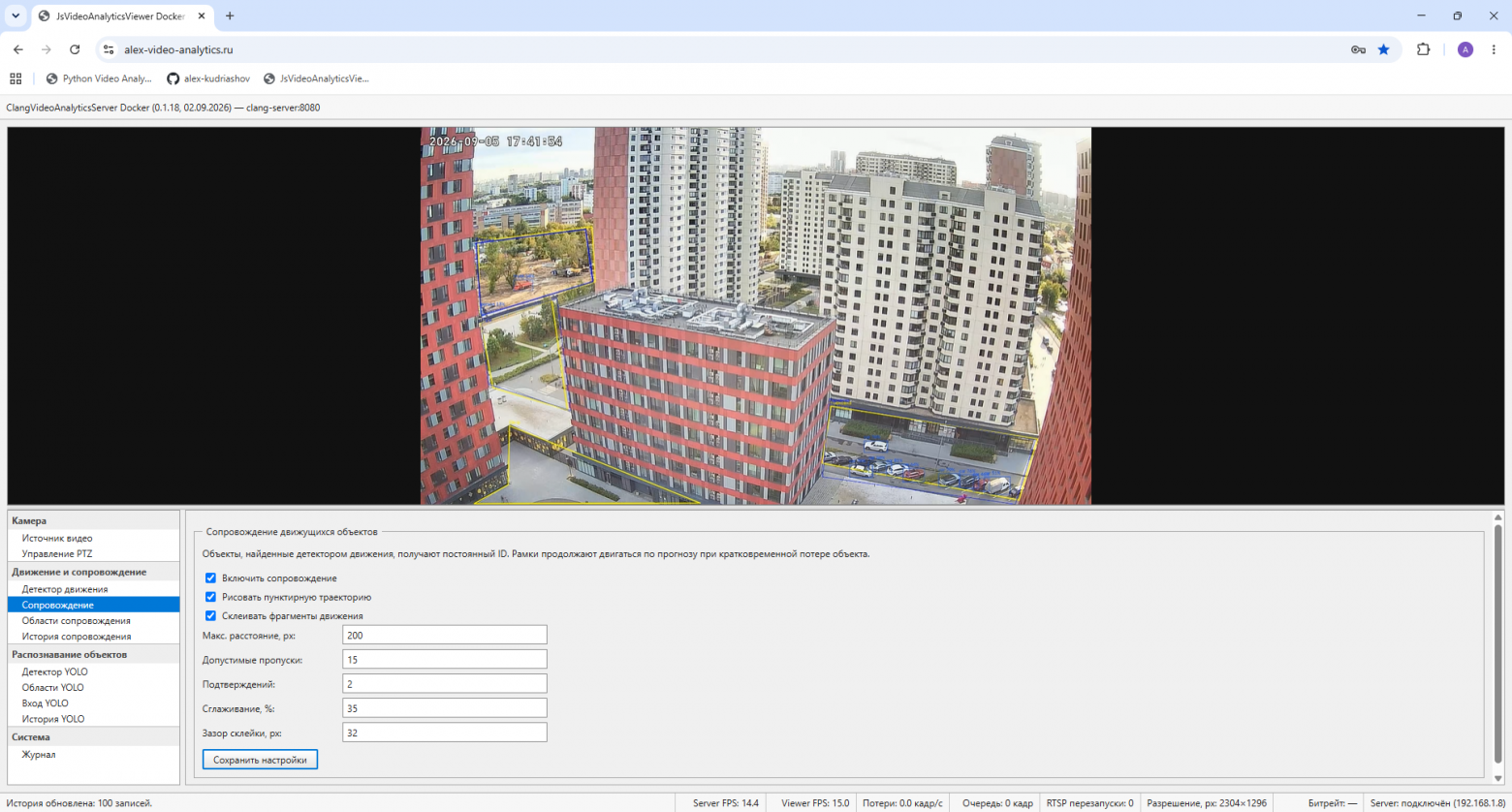
Task: Select Управление PTZ in the sidebar
Action: point(93,553)
